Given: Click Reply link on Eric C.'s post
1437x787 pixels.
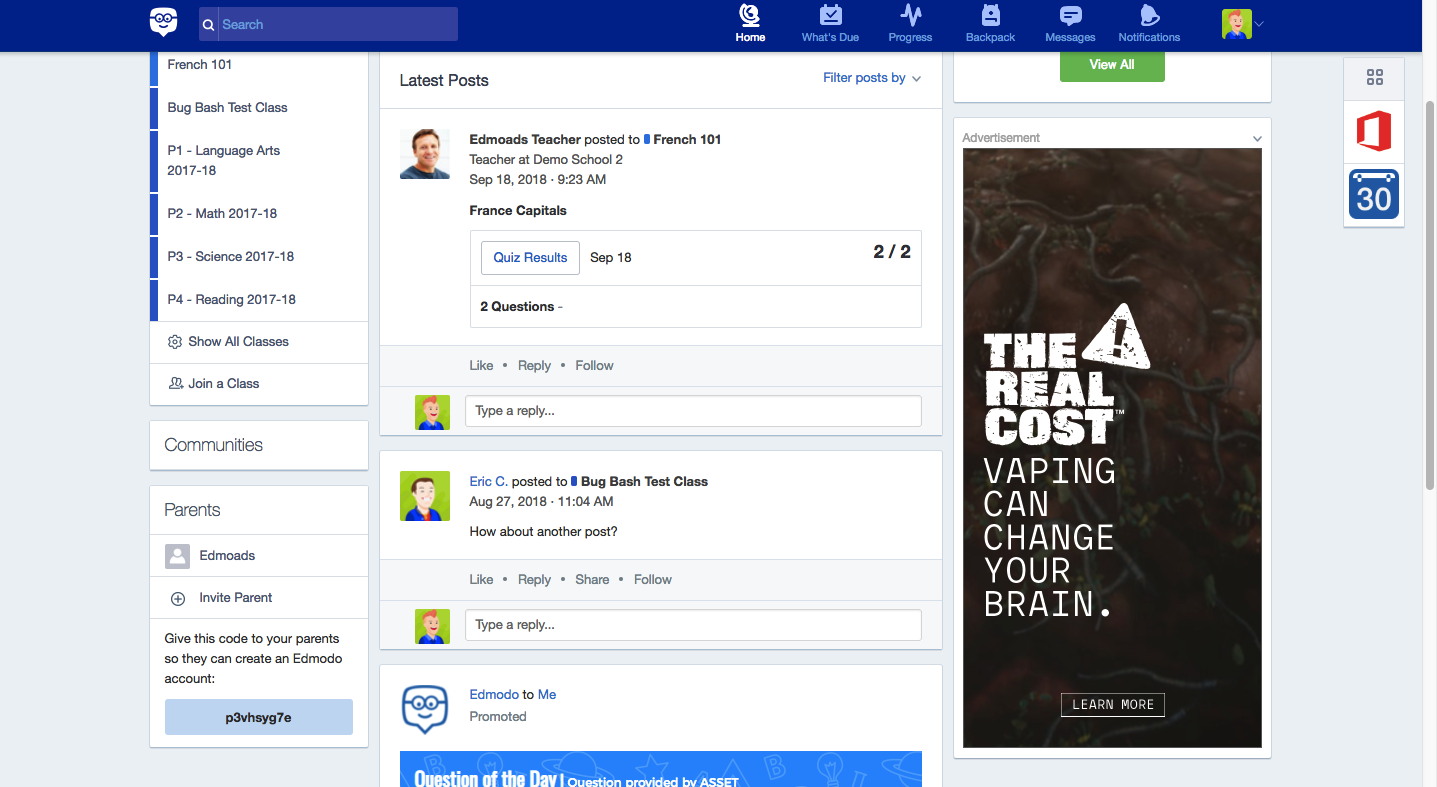Looking at the screenshot, I should pos(534,580).
